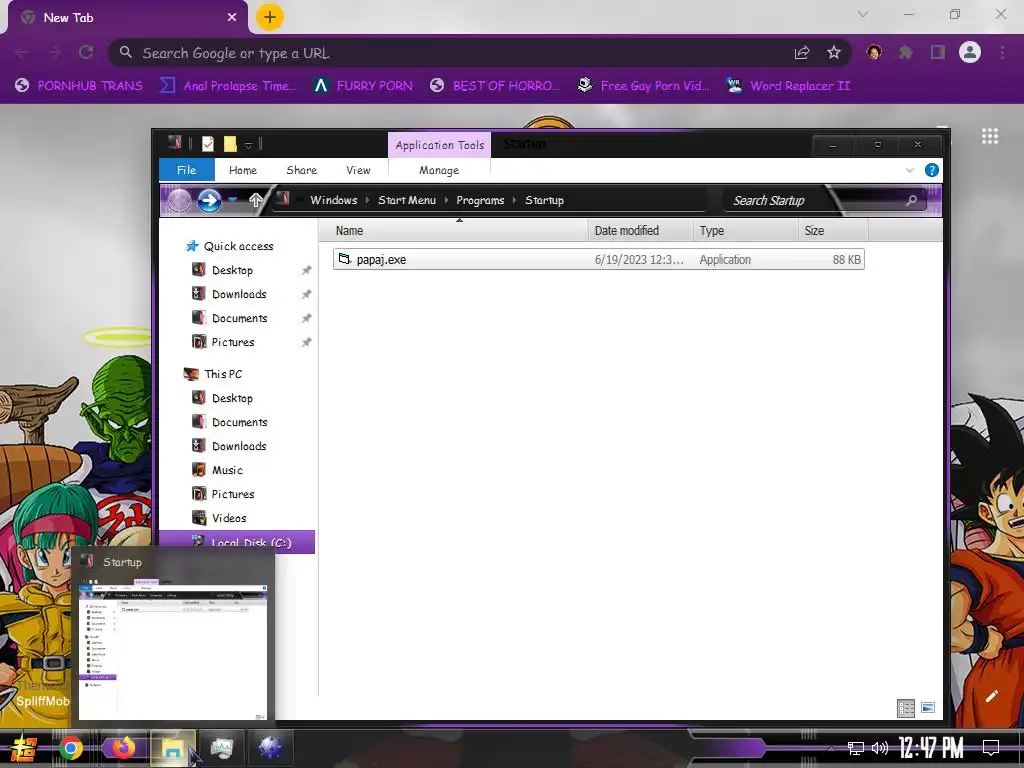Go up one folder level
Viewport: 1024px width, 768px height.
256,200
